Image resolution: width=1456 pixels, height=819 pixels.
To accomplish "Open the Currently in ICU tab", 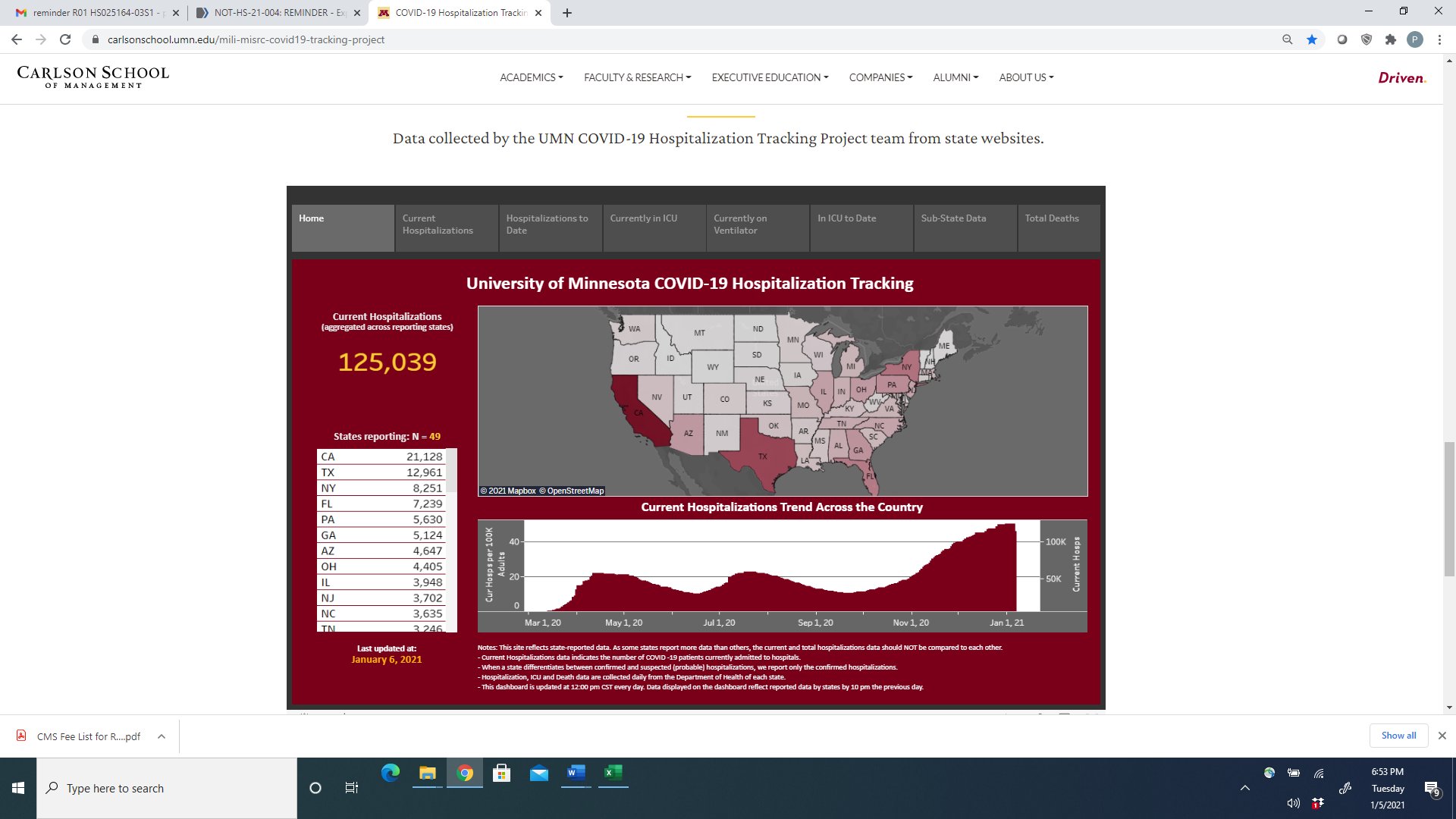I will tap(654, 227).
